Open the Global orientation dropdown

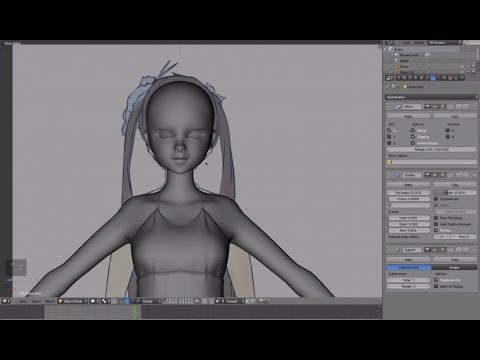click(x=149, y=301)
